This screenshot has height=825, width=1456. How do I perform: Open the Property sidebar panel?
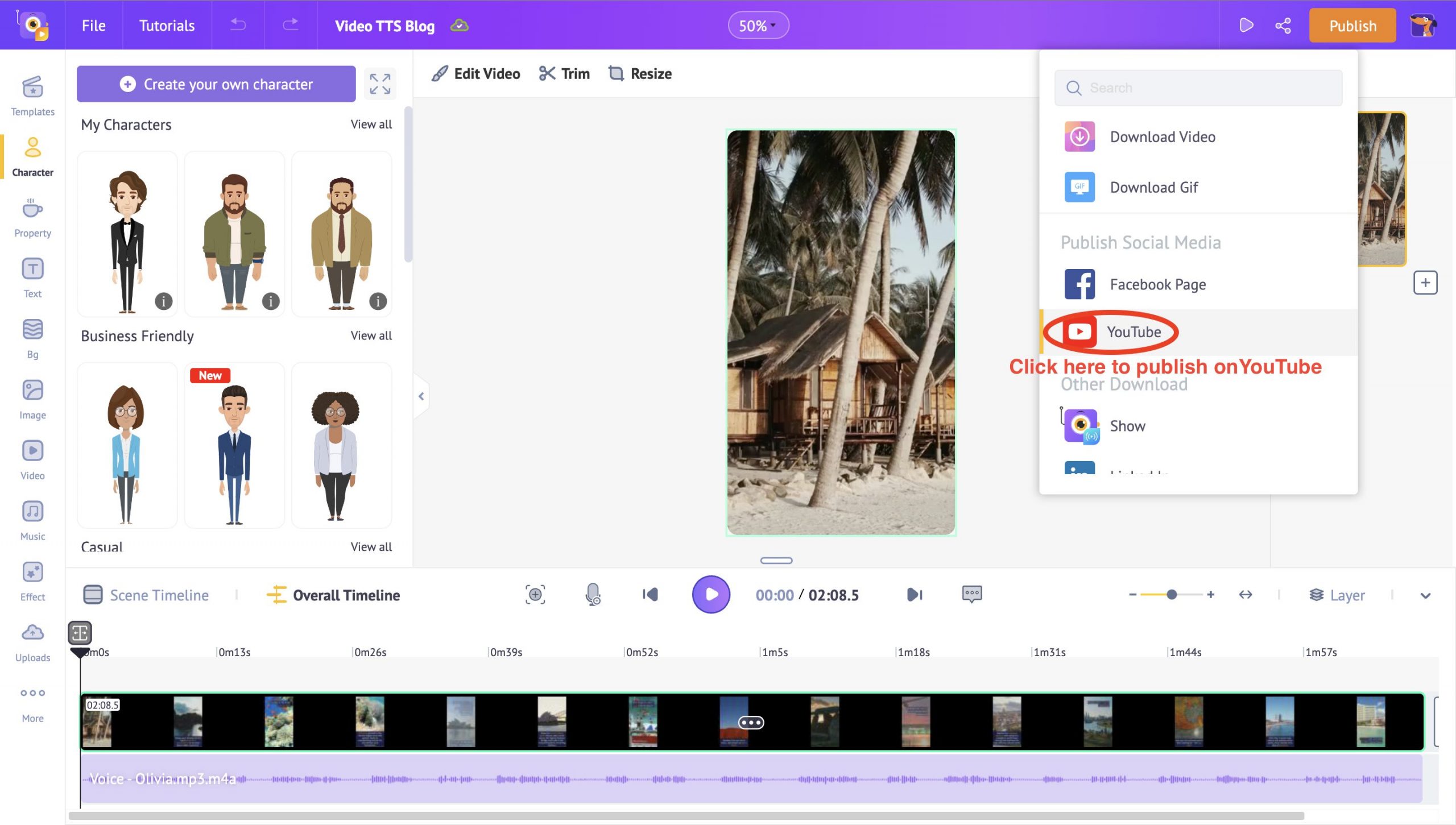pos(32,217)
